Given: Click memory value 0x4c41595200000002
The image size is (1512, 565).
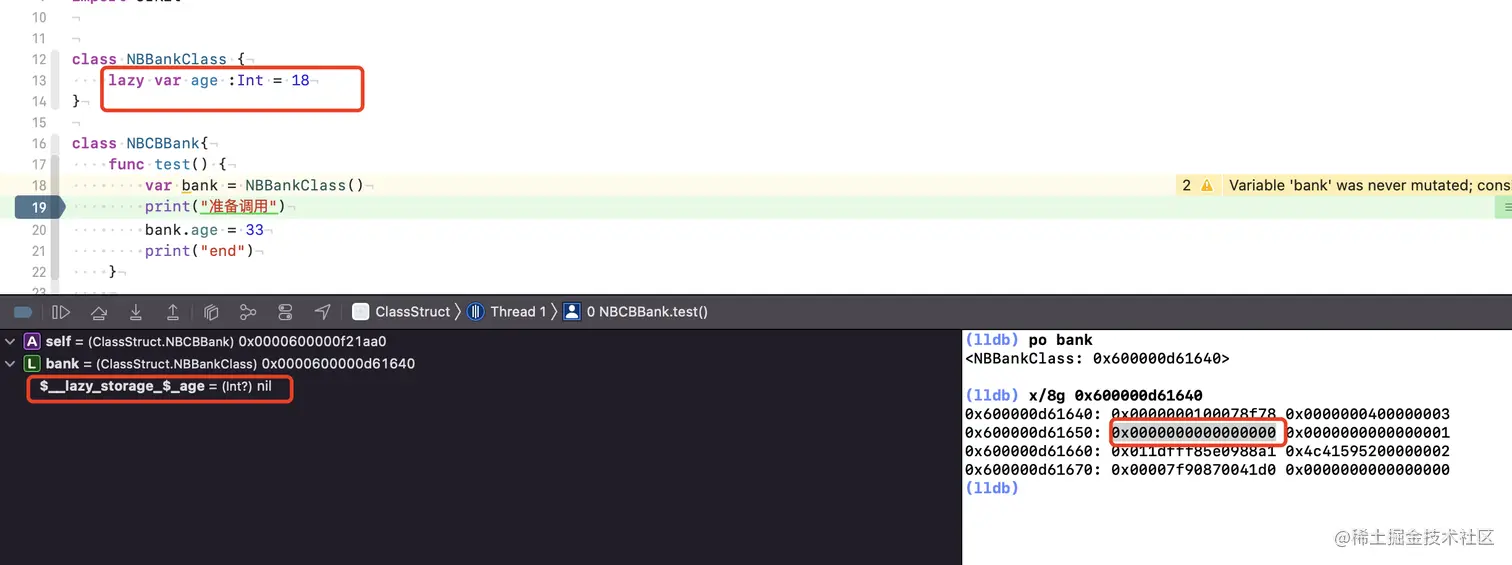Looking at the screenshot, I should [1367, 451].
